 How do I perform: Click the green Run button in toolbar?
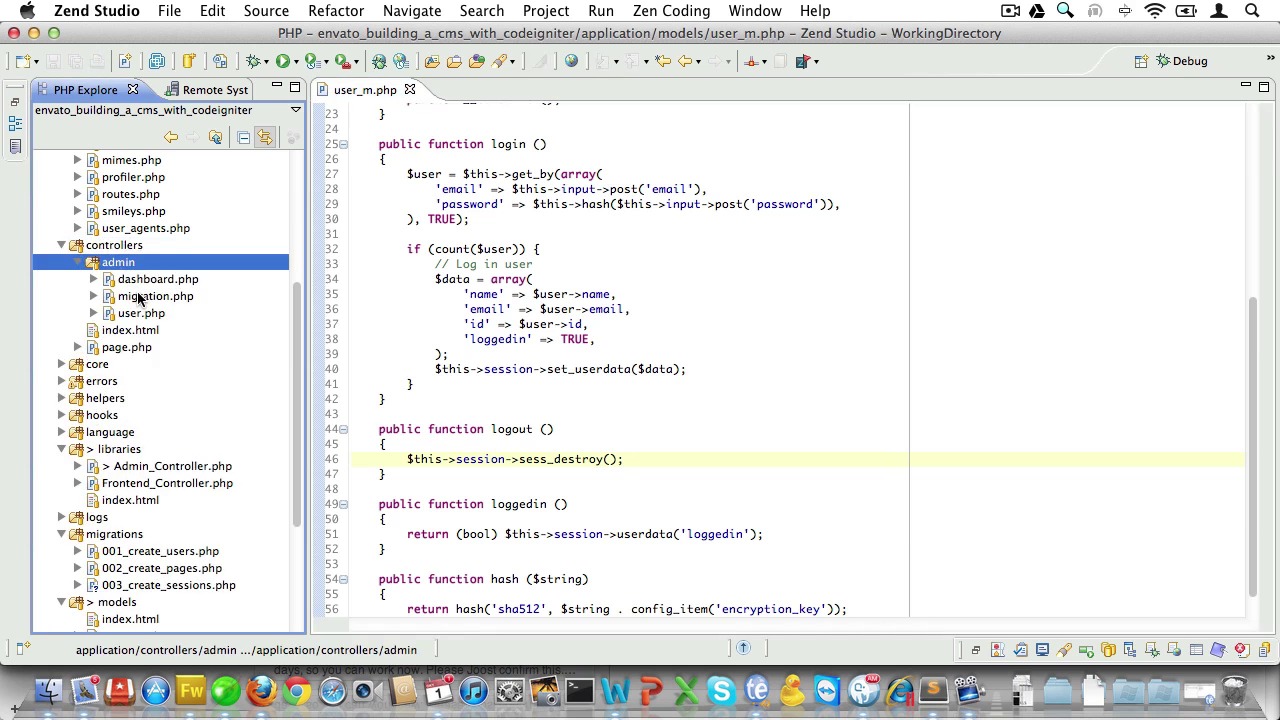click(283, 61)
